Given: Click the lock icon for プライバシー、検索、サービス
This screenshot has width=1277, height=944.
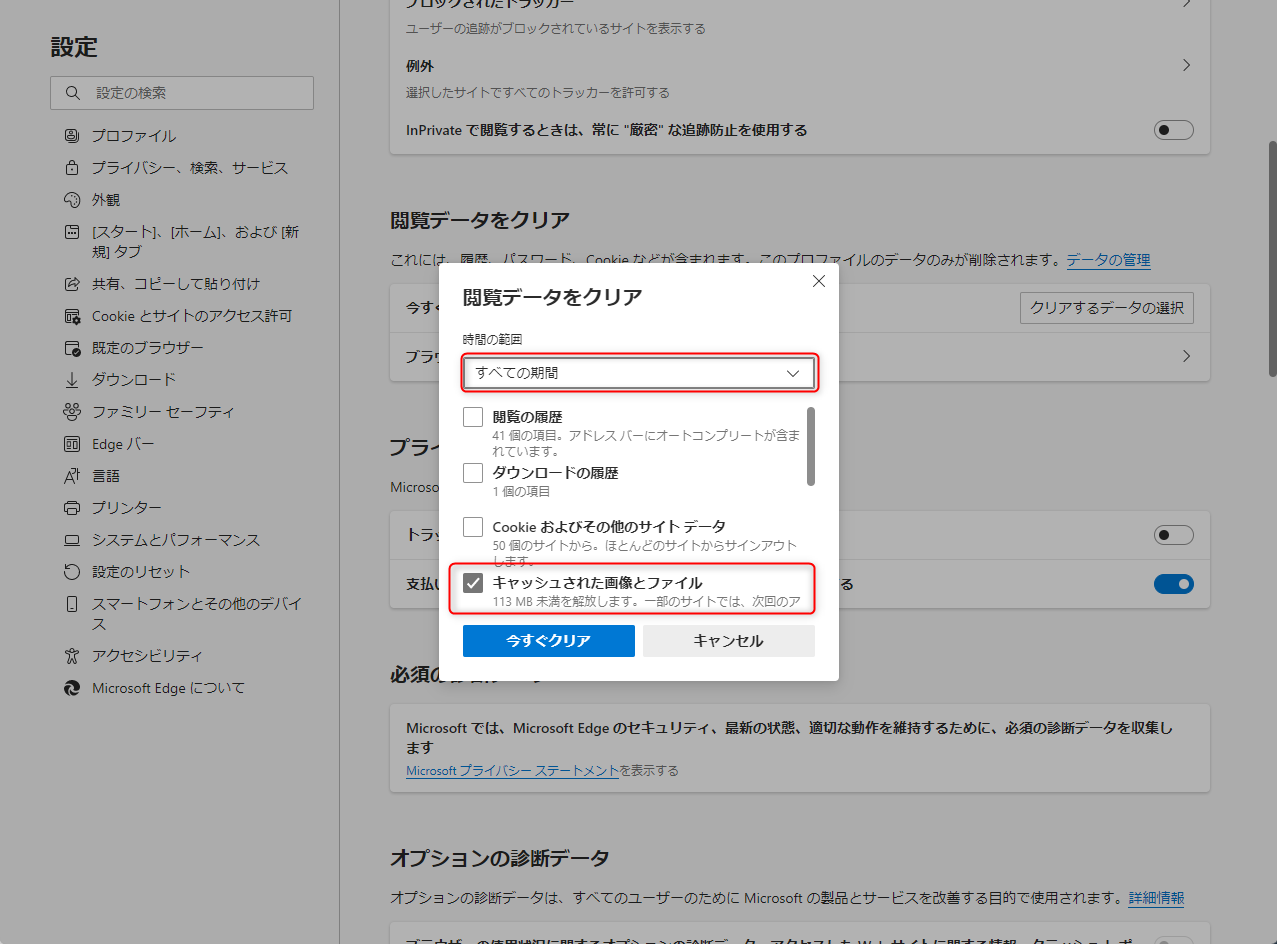Looking at the screenshot, I should (71, 168).
